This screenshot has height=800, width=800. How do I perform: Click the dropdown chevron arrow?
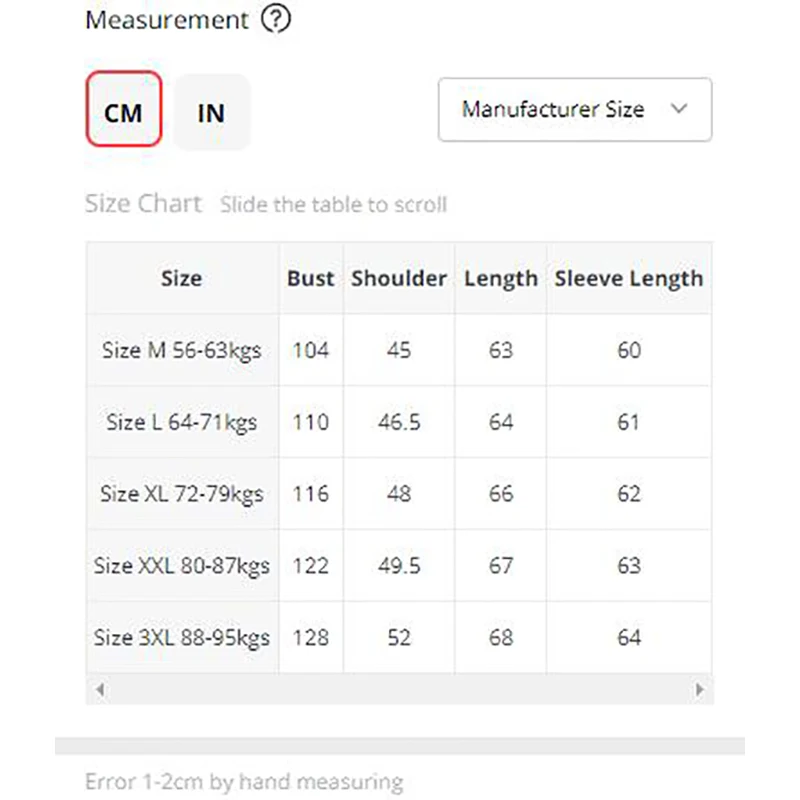click(x=679, y=109)
